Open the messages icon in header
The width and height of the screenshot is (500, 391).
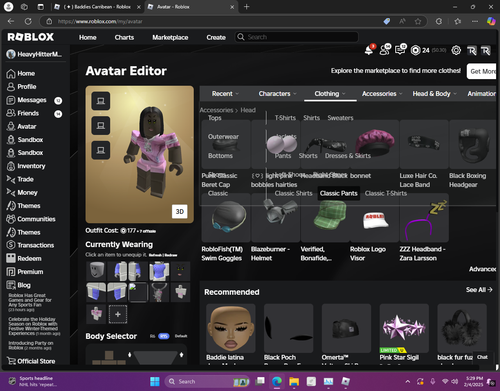[x=400, y=50]
